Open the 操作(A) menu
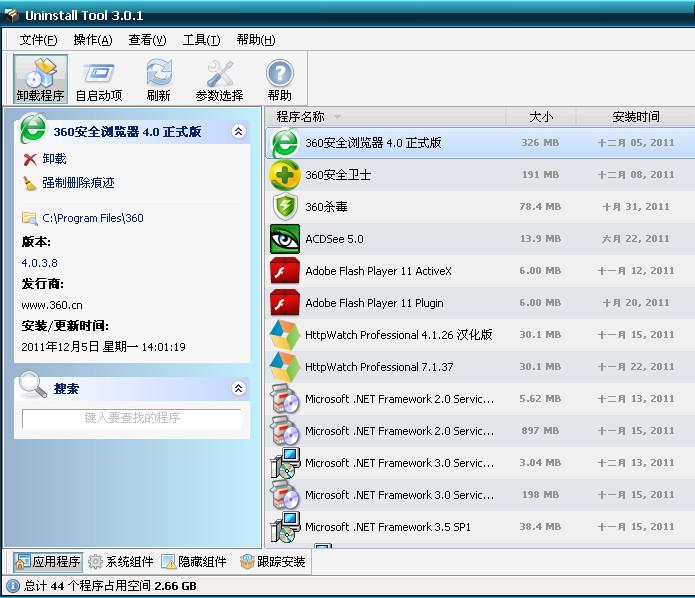The height and width of the screenshot is (598, 695). (x=93, y=40)
